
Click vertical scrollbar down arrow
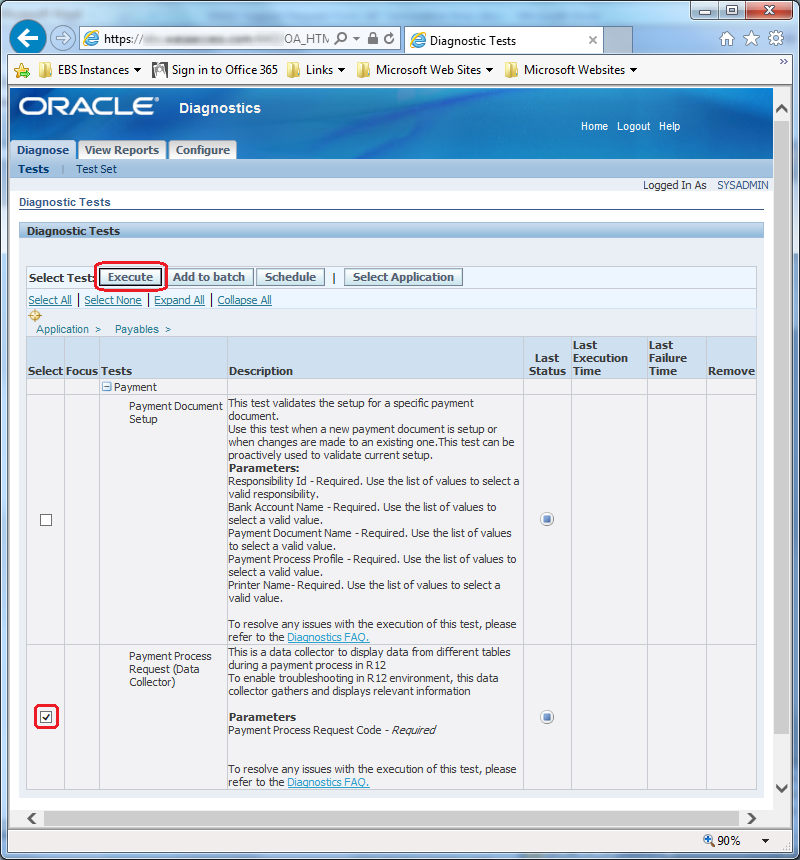click(782, 788)
